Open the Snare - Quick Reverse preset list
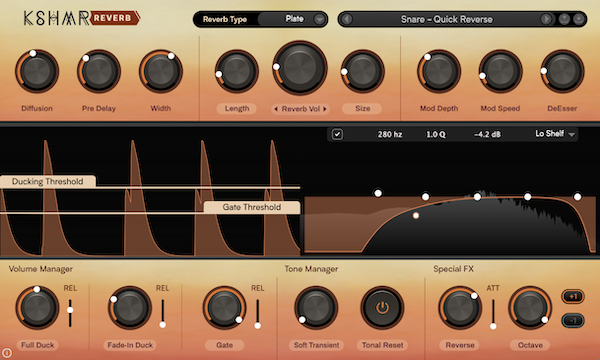This screenshot has width=600, height=360. [447, 19]
